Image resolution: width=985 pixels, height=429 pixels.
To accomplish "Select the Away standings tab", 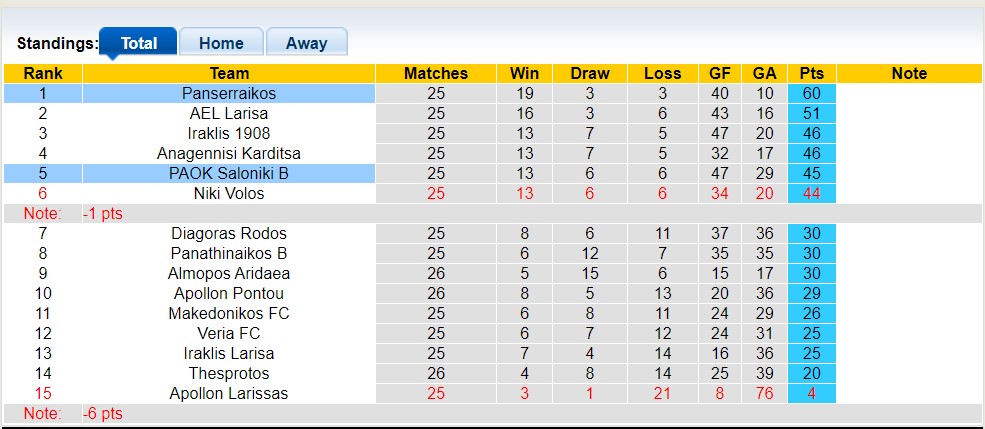I will pyautogui.click(x=306, y=43).
